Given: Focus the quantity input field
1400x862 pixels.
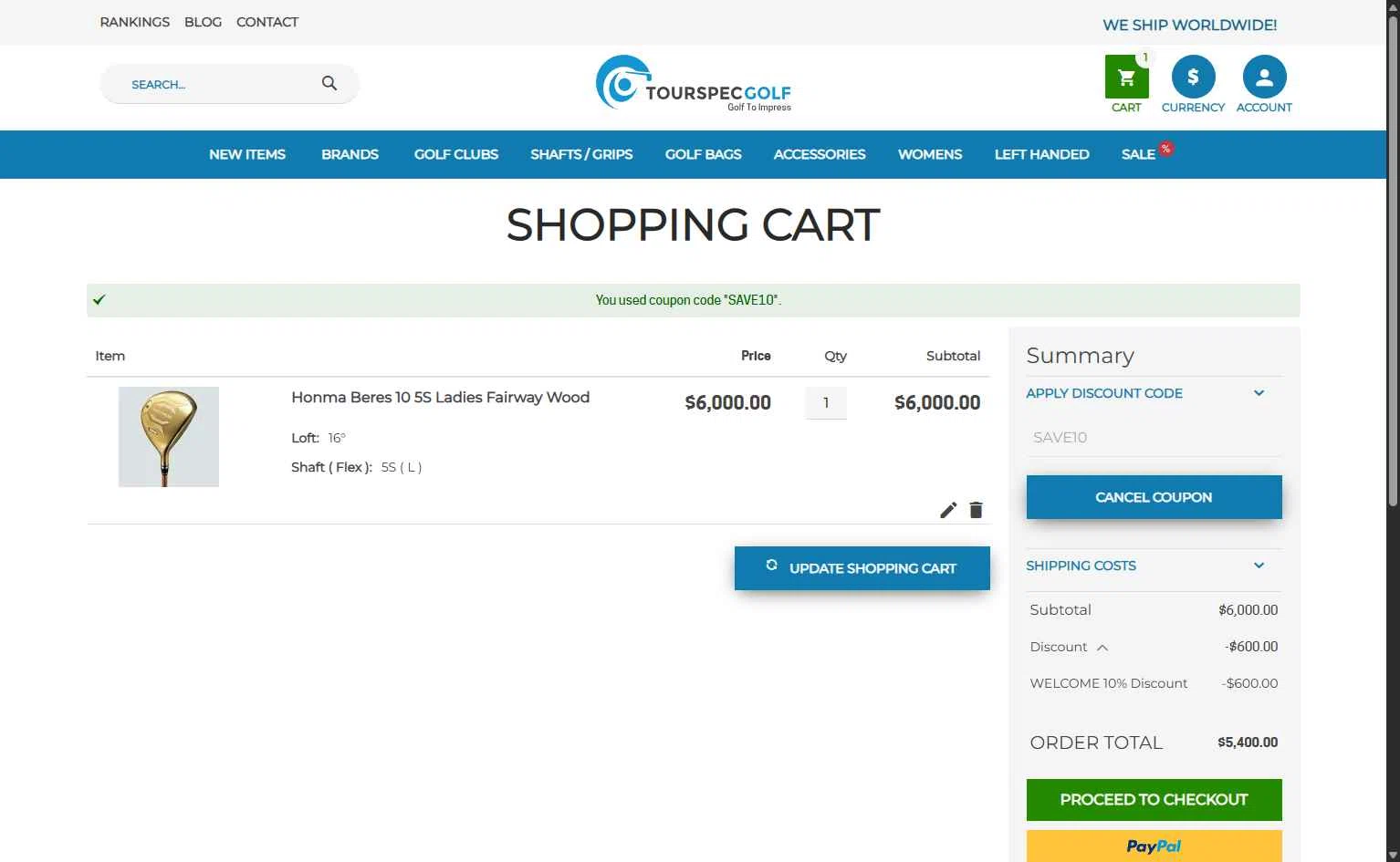Looking at the screenshot, I should click(x=826, y=402).
